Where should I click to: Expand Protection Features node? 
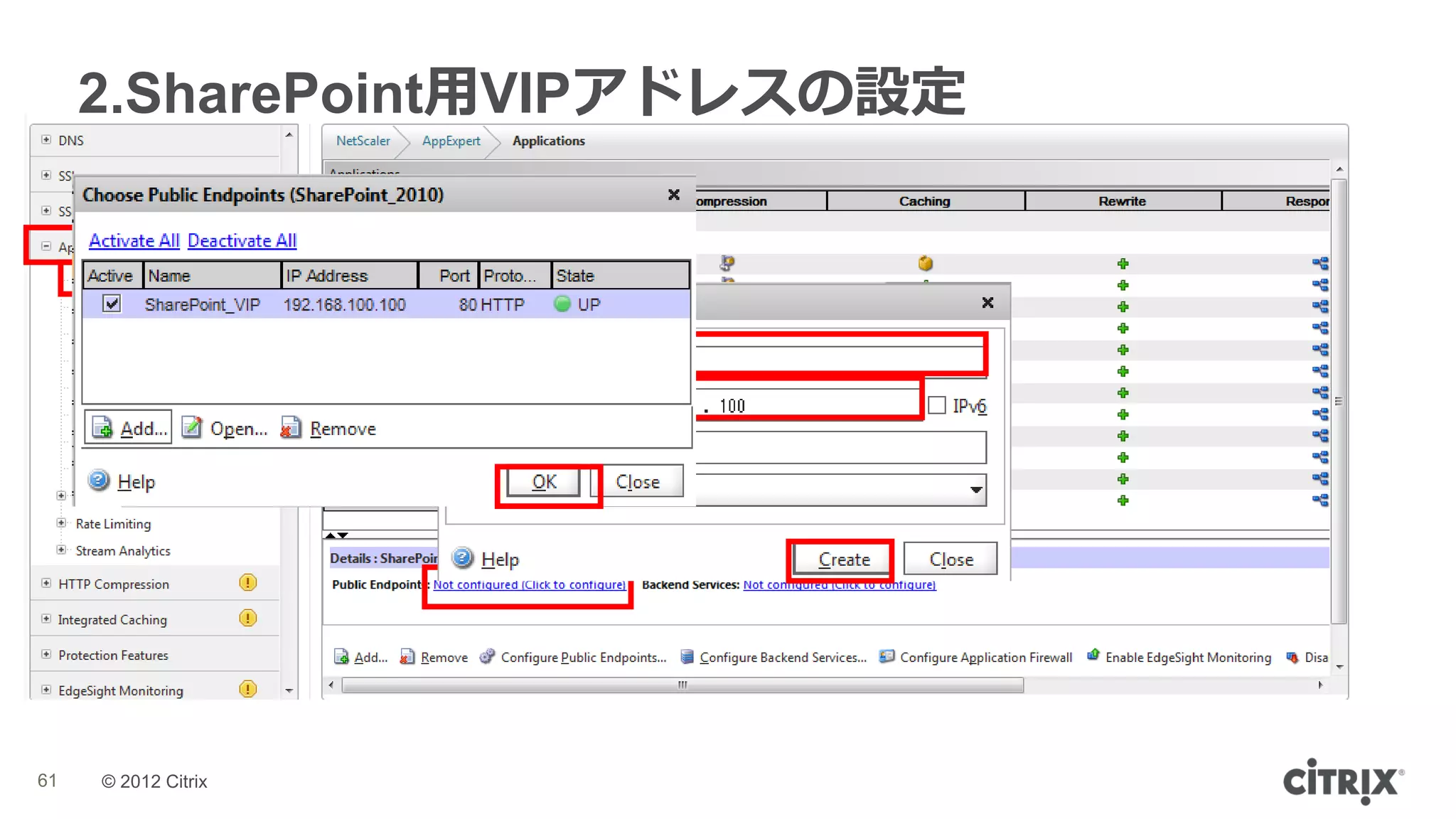(x=46, y=654)
